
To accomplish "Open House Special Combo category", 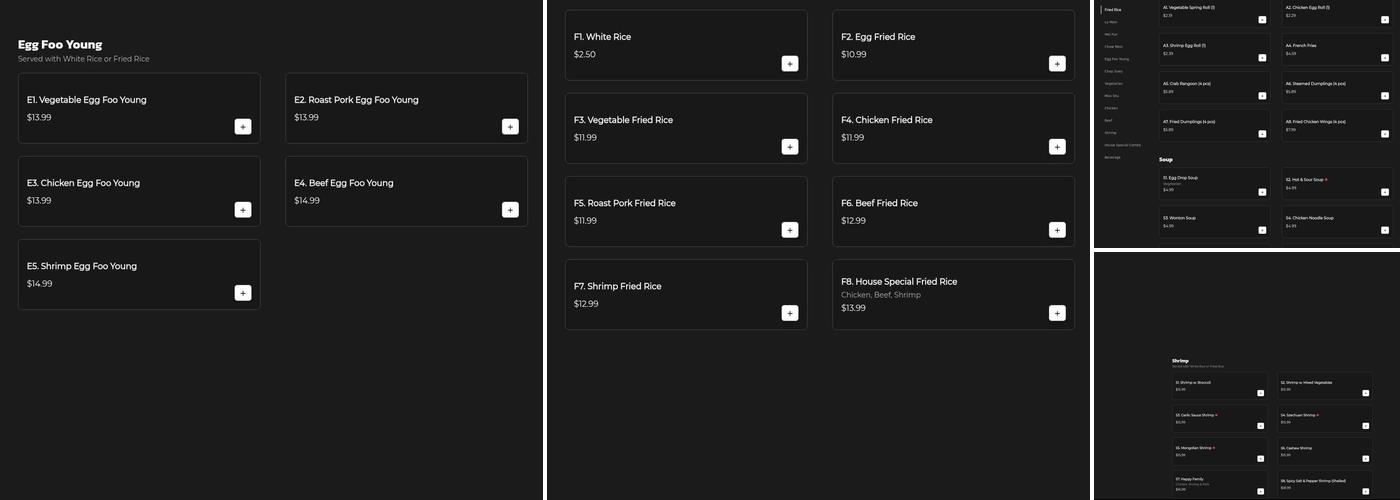I will pyautogui.click(x=1122, y=145).
